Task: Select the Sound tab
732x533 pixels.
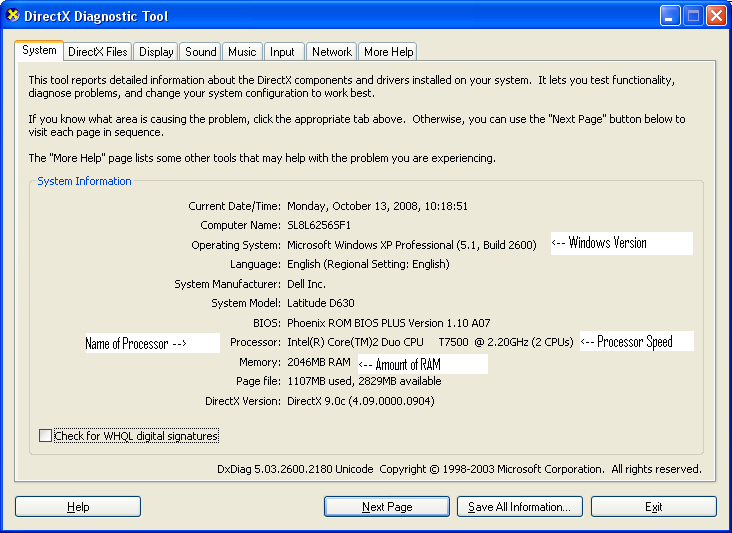Action: (x=201, y=52)
